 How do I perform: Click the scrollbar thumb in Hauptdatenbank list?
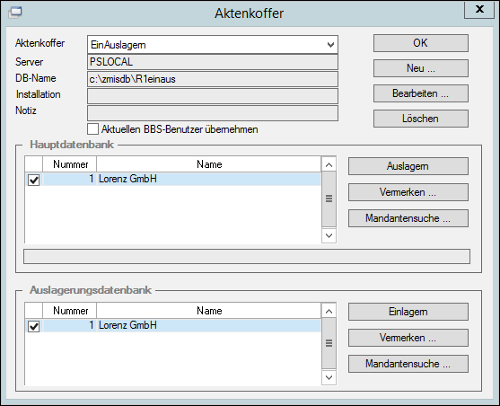tap(329, 199)
